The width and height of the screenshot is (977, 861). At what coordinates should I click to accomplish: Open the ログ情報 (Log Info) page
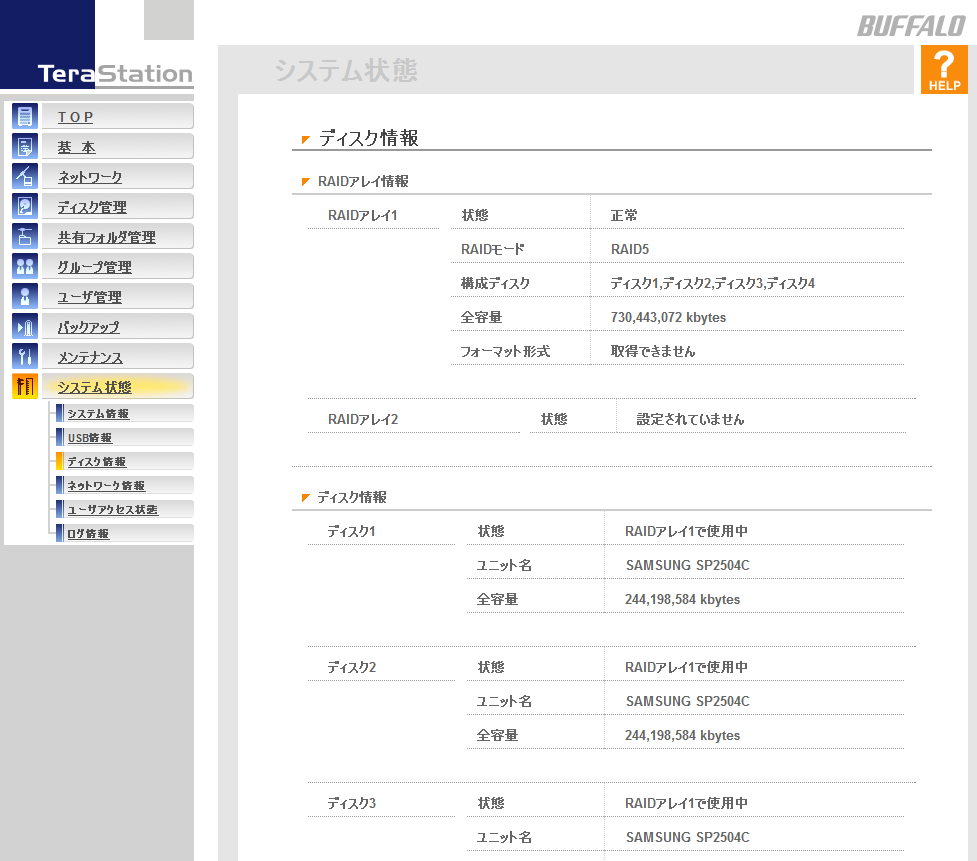tap(88, 532)
